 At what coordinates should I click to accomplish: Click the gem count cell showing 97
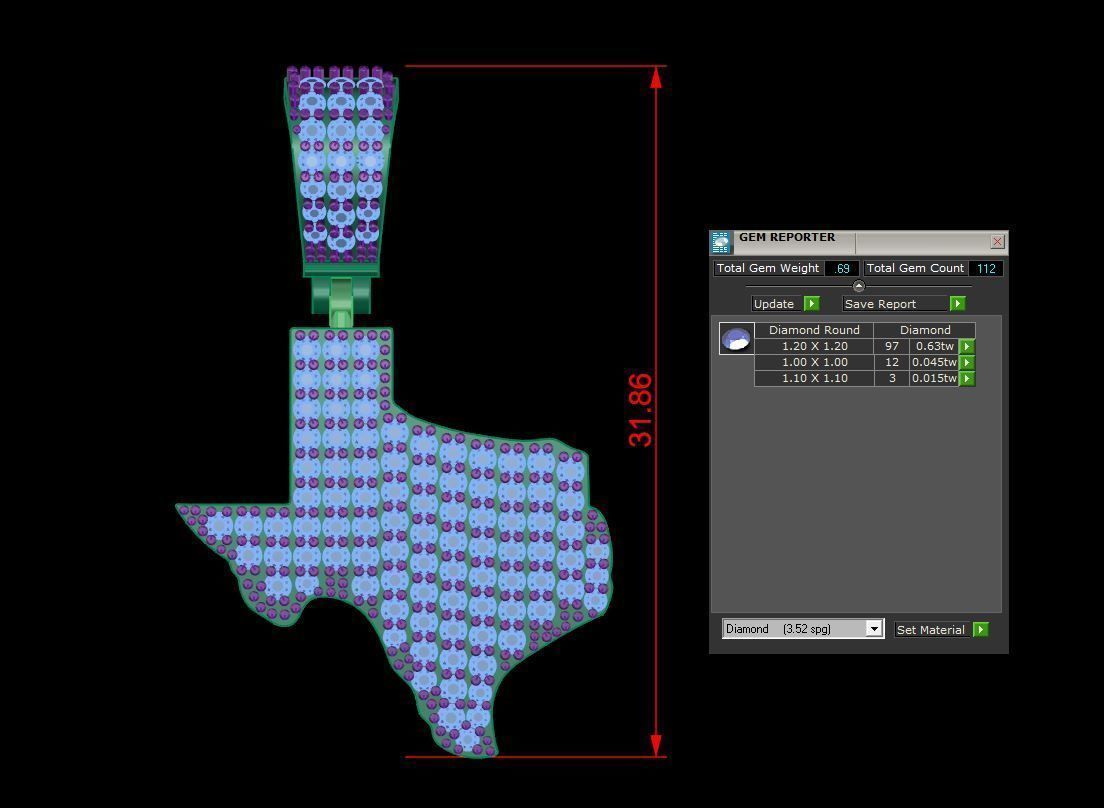892,346
